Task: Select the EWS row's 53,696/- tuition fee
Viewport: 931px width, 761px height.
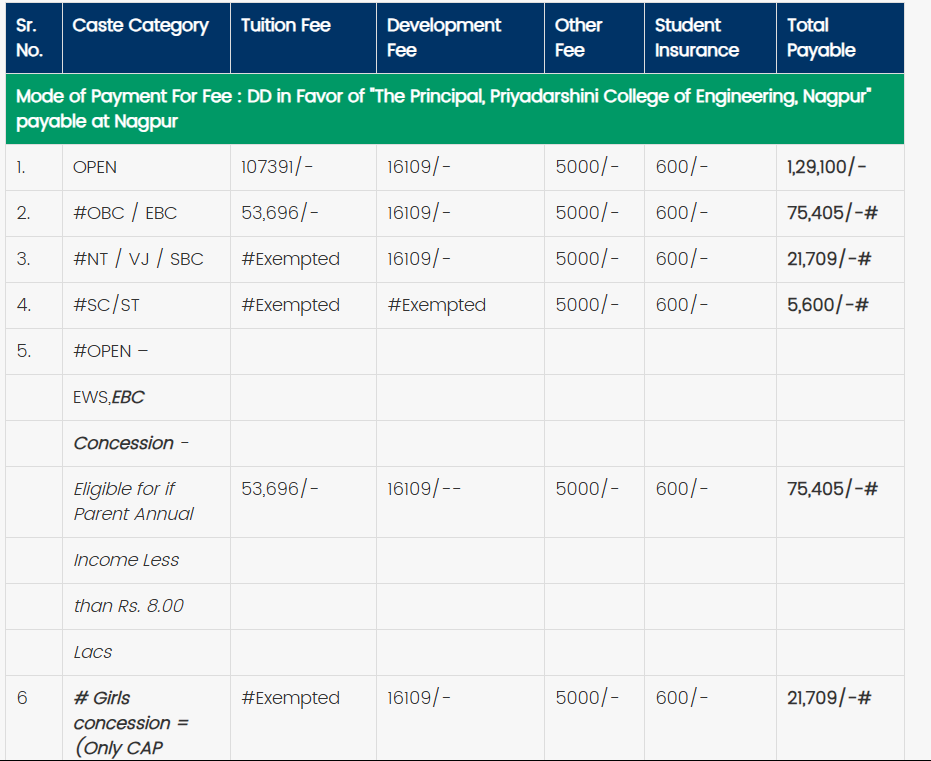Action: pos(280,489)
